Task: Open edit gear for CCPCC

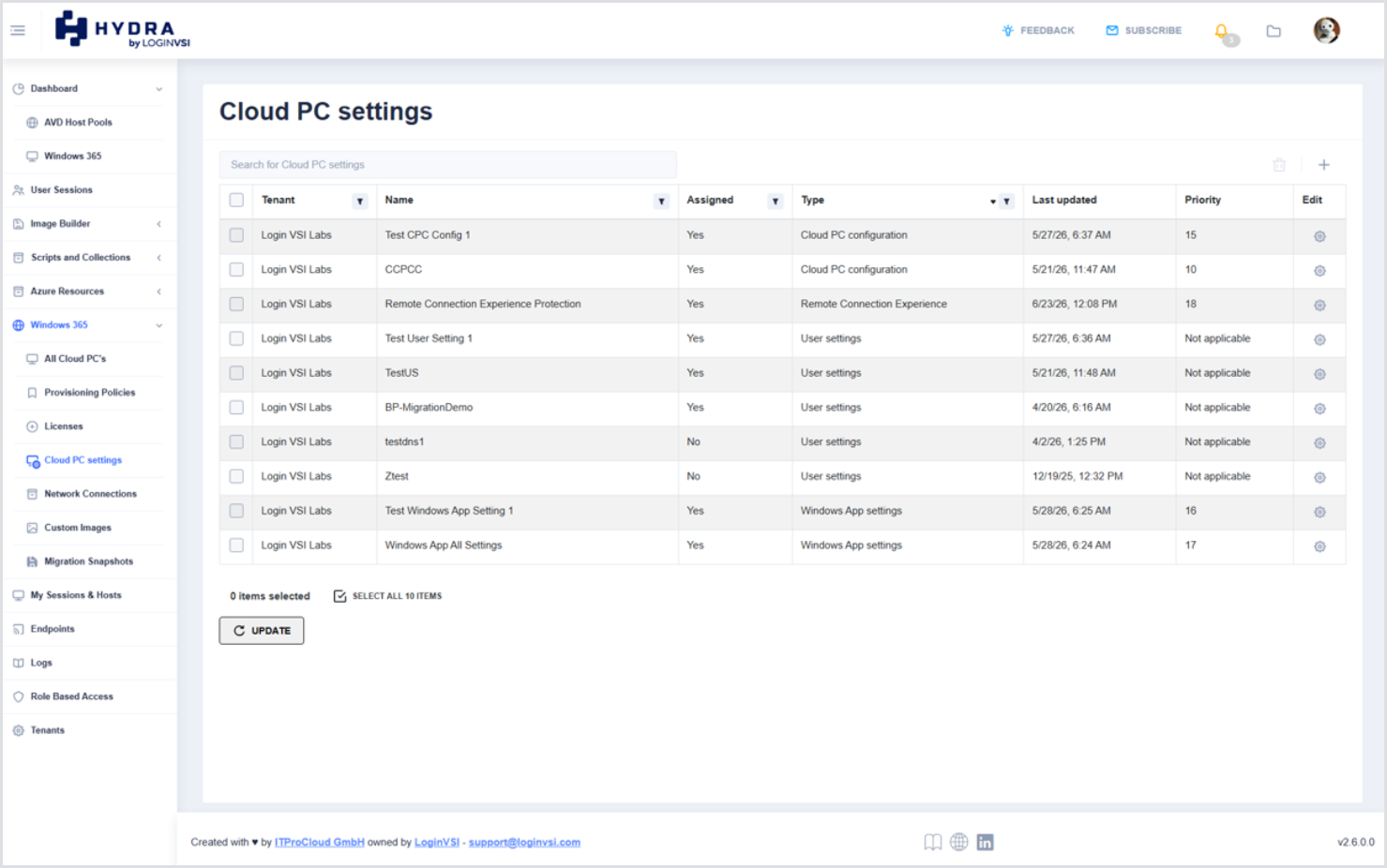Action: [x=1319, y=271]
